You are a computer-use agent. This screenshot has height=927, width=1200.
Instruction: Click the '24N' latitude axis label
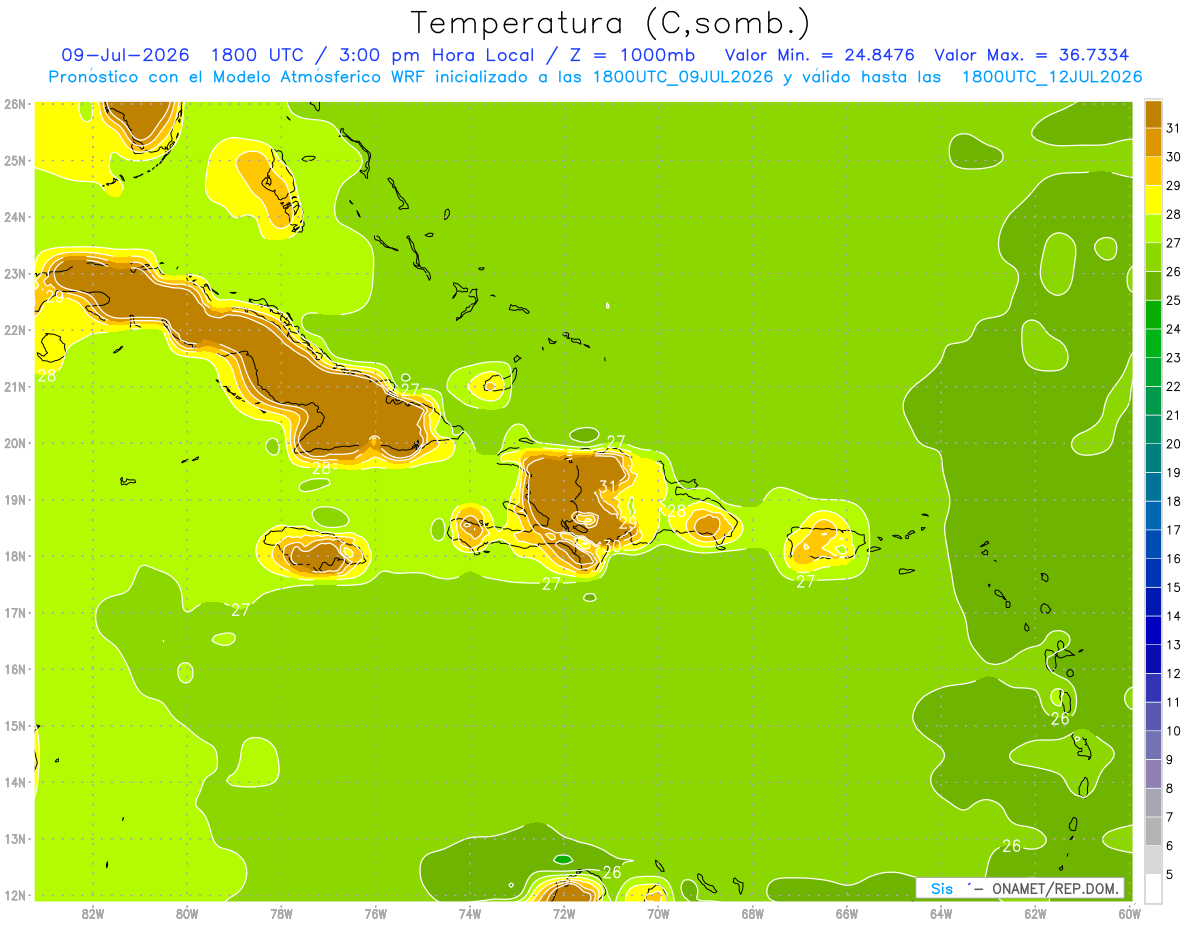[15, 217]
